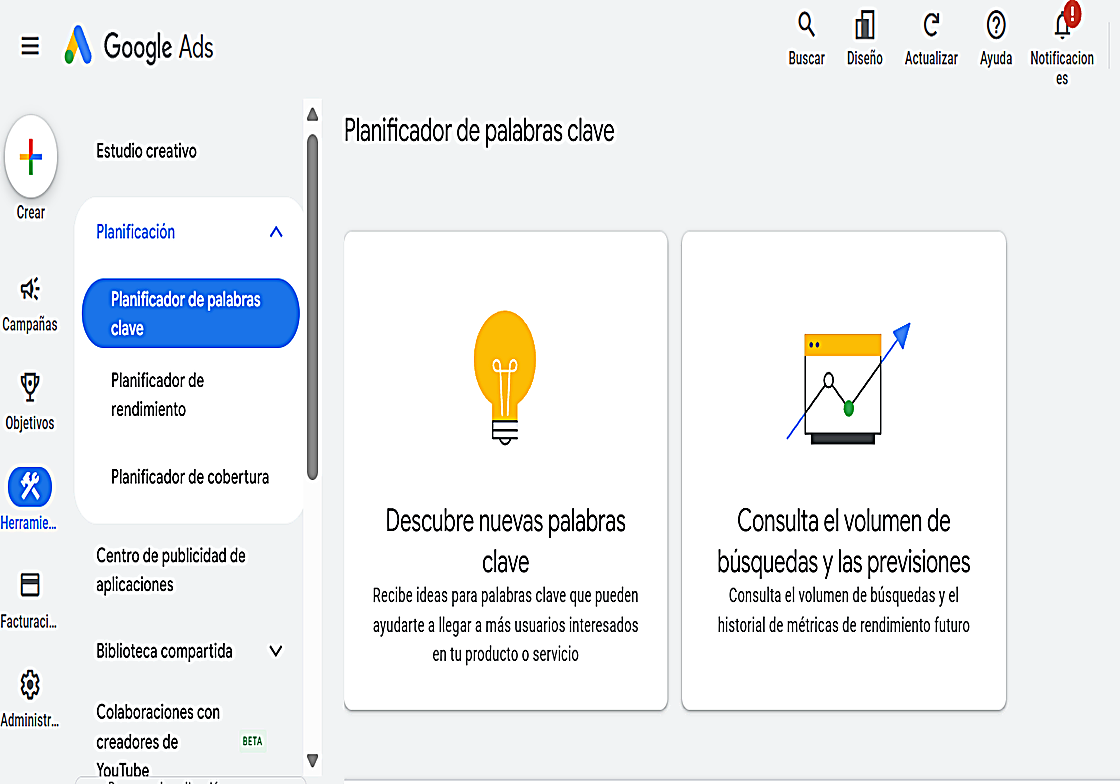Select Planificador de palabras clave
Screen dimensions: 1120x784
(x=191, y=313)
